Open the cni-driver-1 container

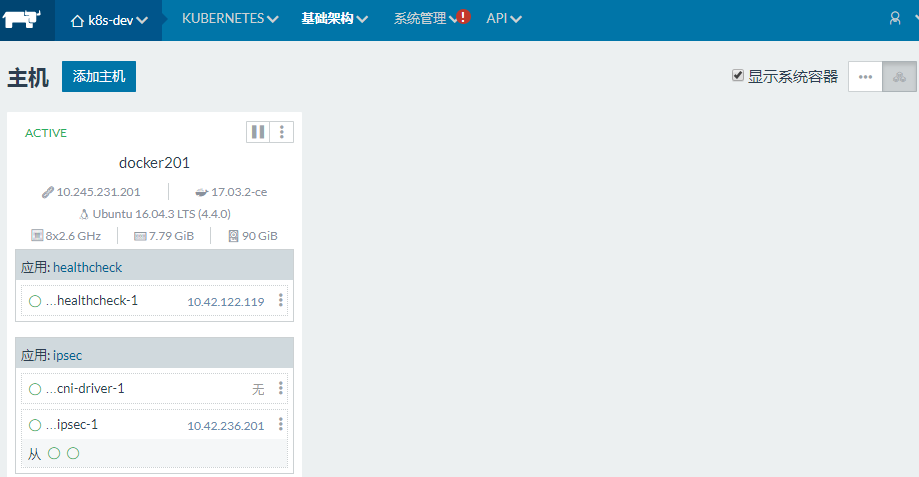(x=85, y=389)
